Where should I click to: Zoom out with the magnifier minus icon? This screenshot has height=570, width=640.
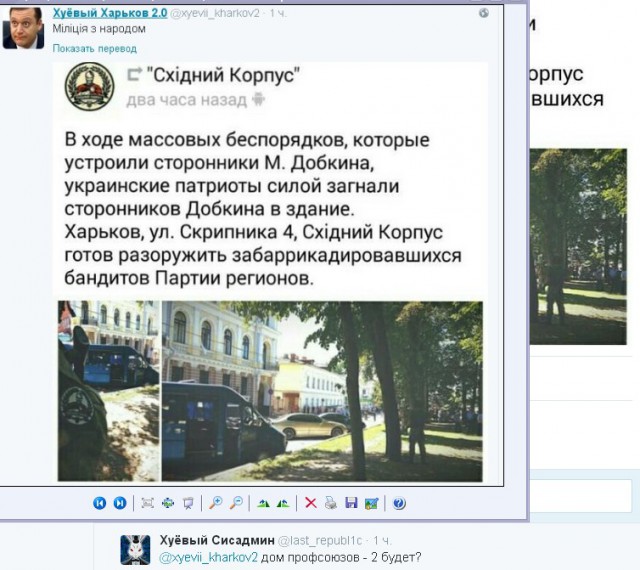(236, 503)
